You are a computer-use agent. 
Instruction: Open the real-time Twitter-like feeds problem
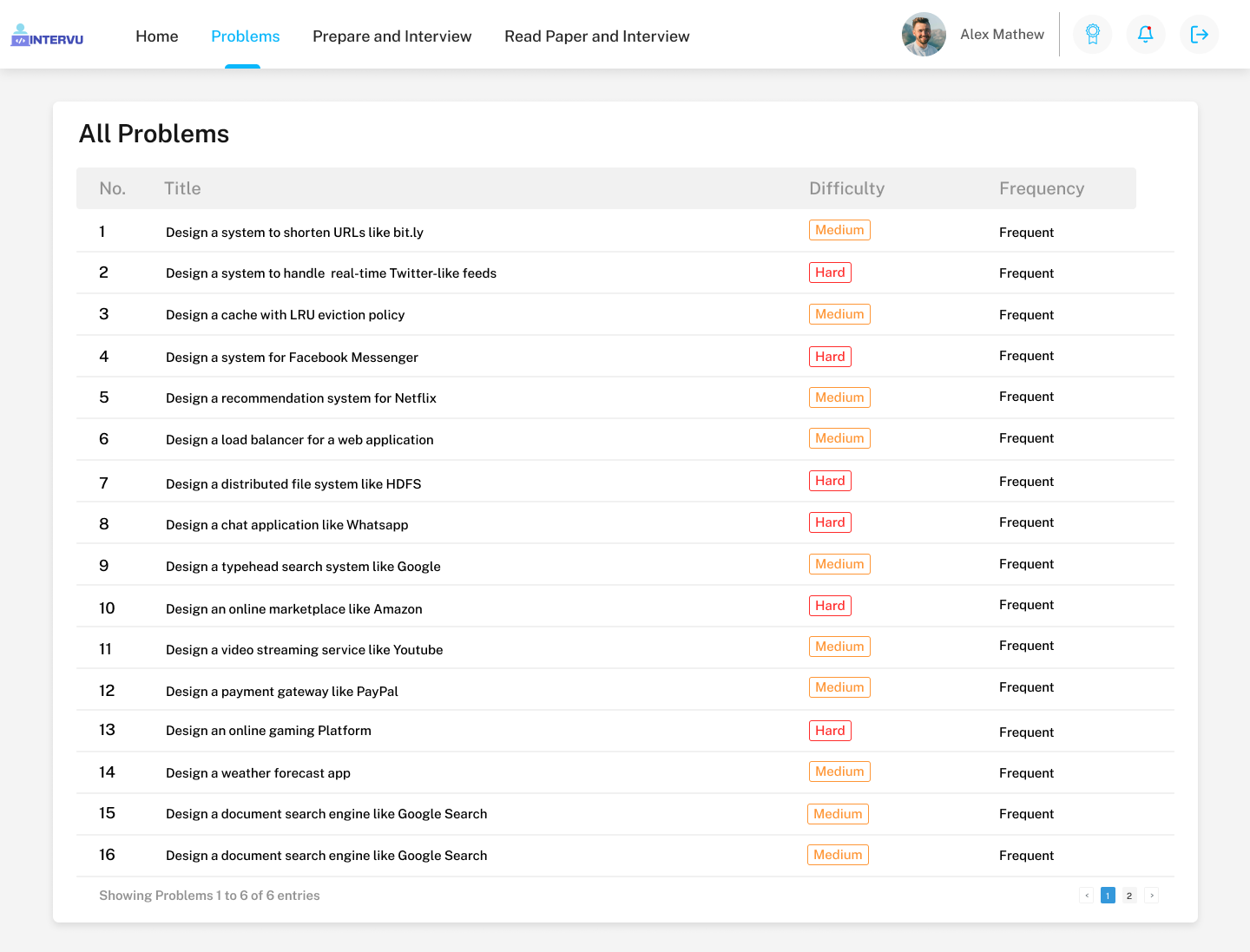click(331, 273)
